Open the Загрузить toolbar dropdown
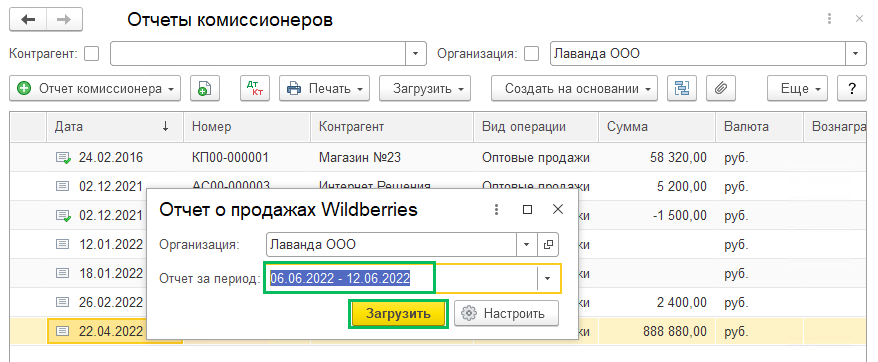 tap(425, 89)
